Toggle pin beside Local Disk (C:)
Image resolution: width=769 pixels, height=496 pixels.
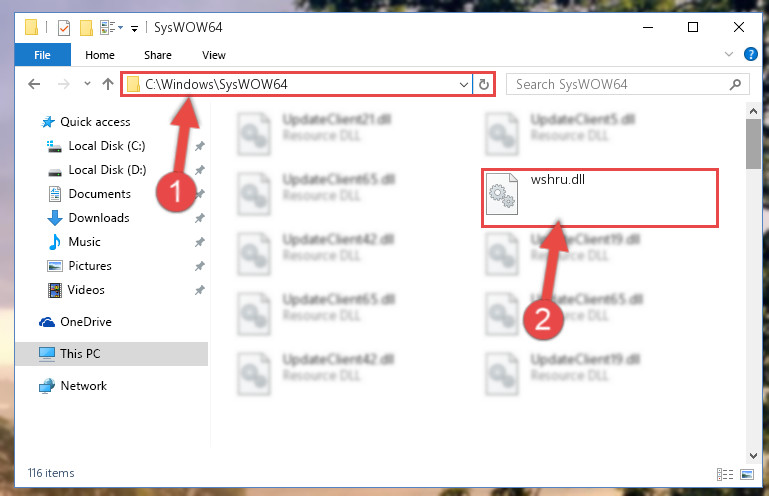(200, 146)
